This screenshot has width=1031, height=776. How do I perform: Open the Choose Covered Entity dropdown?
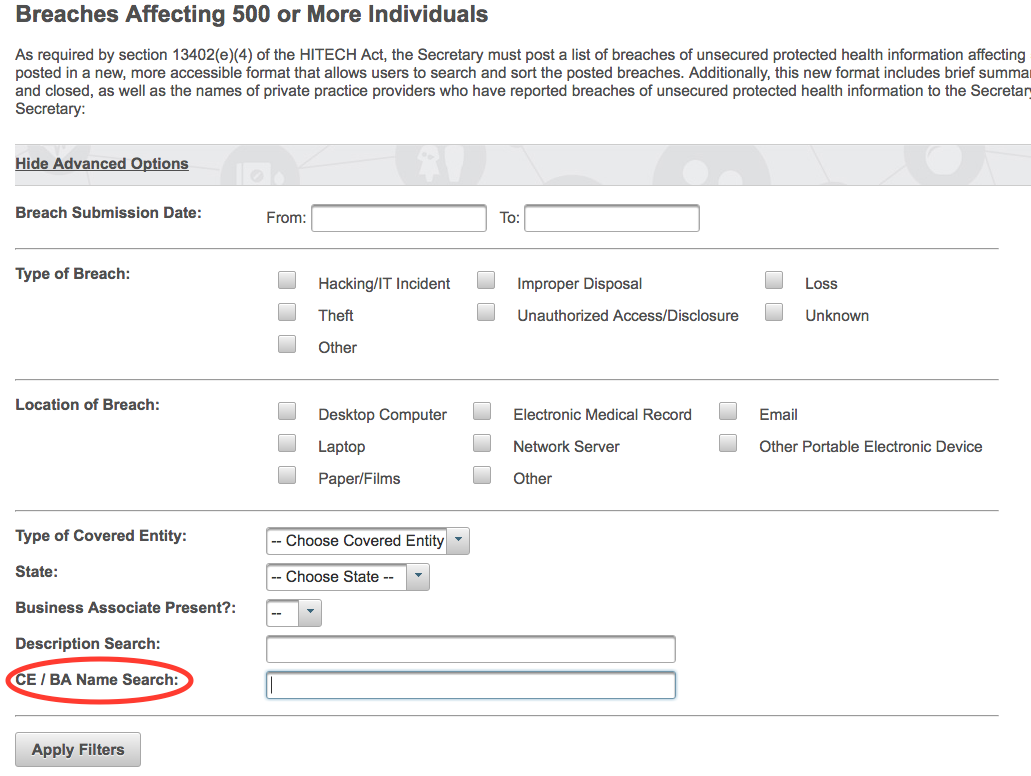pos(367,541)
